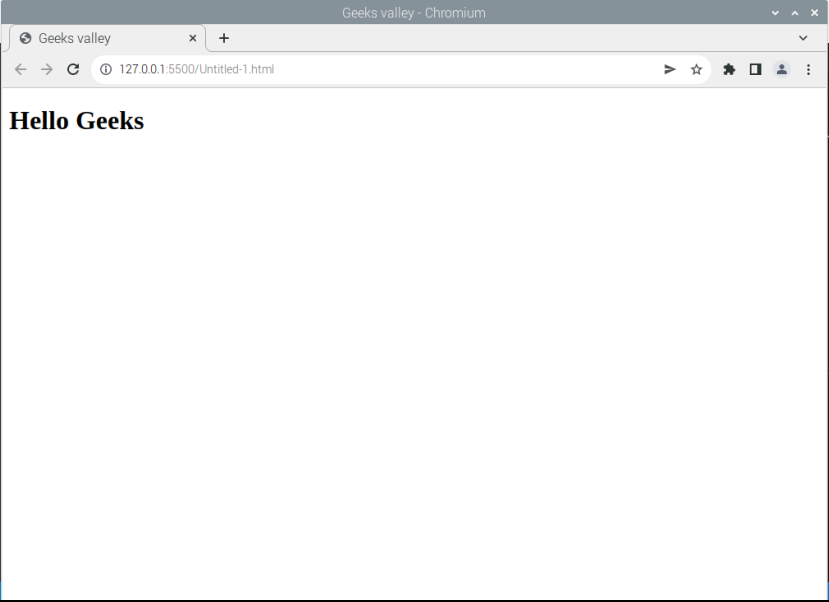View site information icon in address bar
The height and width of the screenshot is (602, 829).
tap(105, 69)
